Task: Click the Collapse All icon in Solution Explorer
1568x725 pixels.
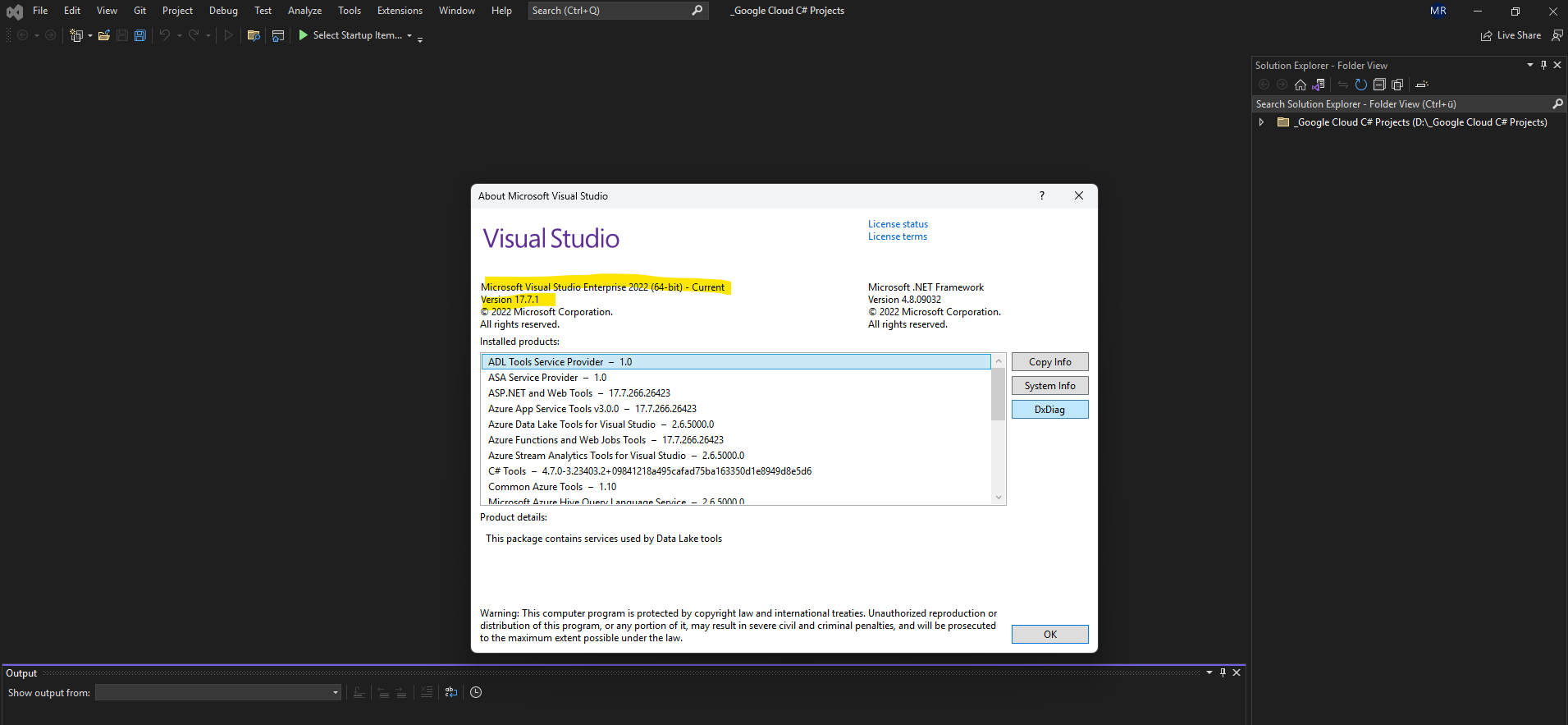Action: point(1379,85)
